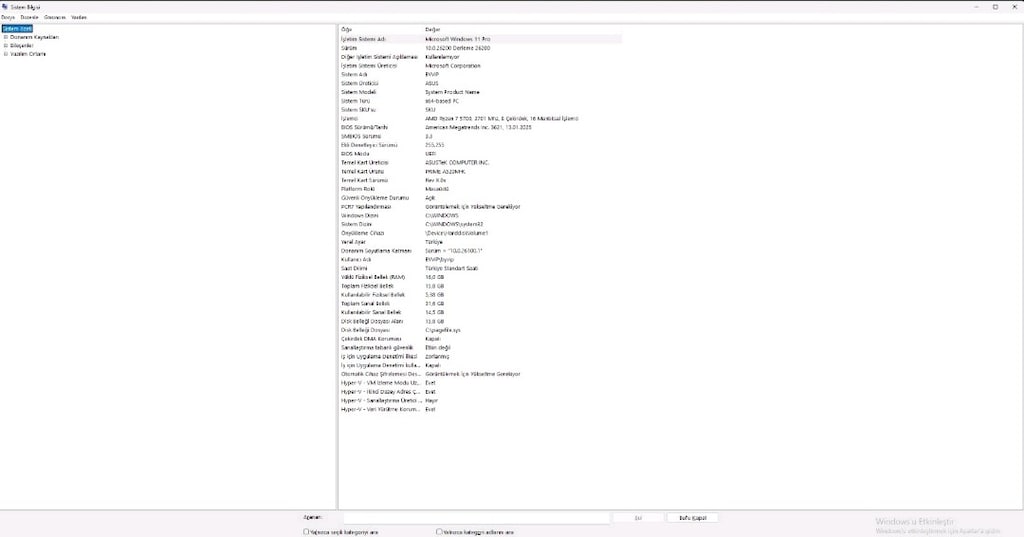Select the Türkiye Standart Saati value
1024x537 pixels.
click(451, 268)
